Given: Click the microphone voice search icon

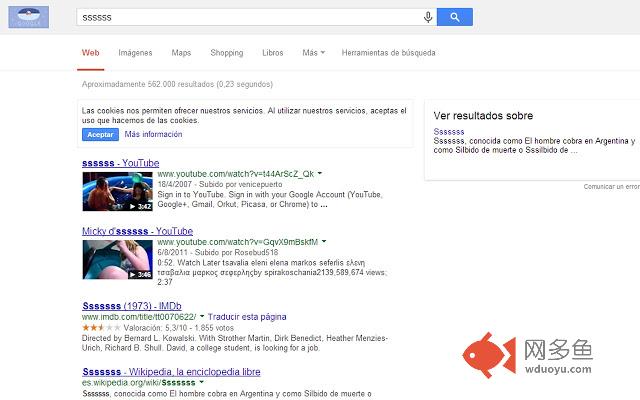Looking at the screenshot, I should point(428,17).
